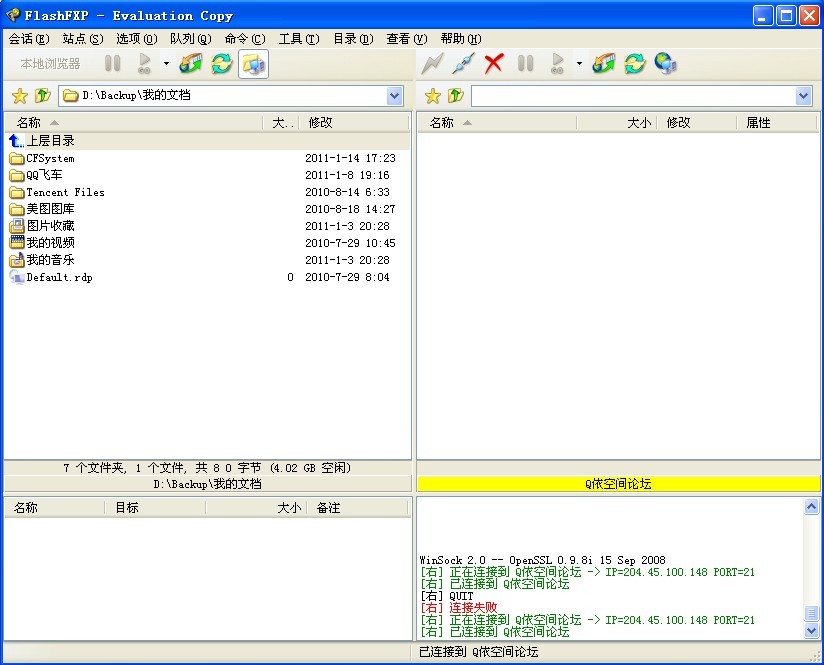Sort remote files by 属性 column

[x=777, y=123]
